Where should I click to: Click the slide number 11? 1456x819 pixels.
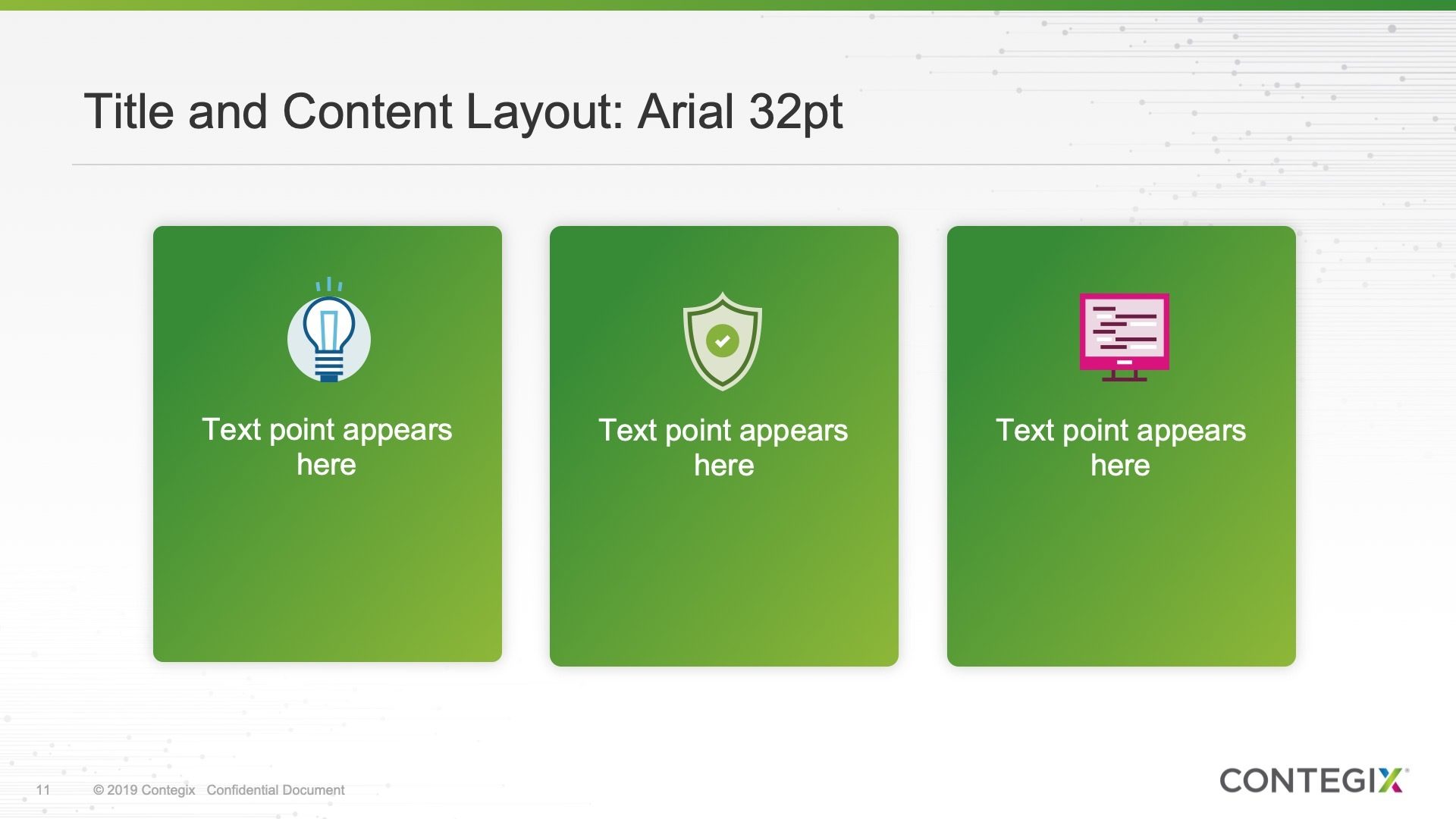43,790
